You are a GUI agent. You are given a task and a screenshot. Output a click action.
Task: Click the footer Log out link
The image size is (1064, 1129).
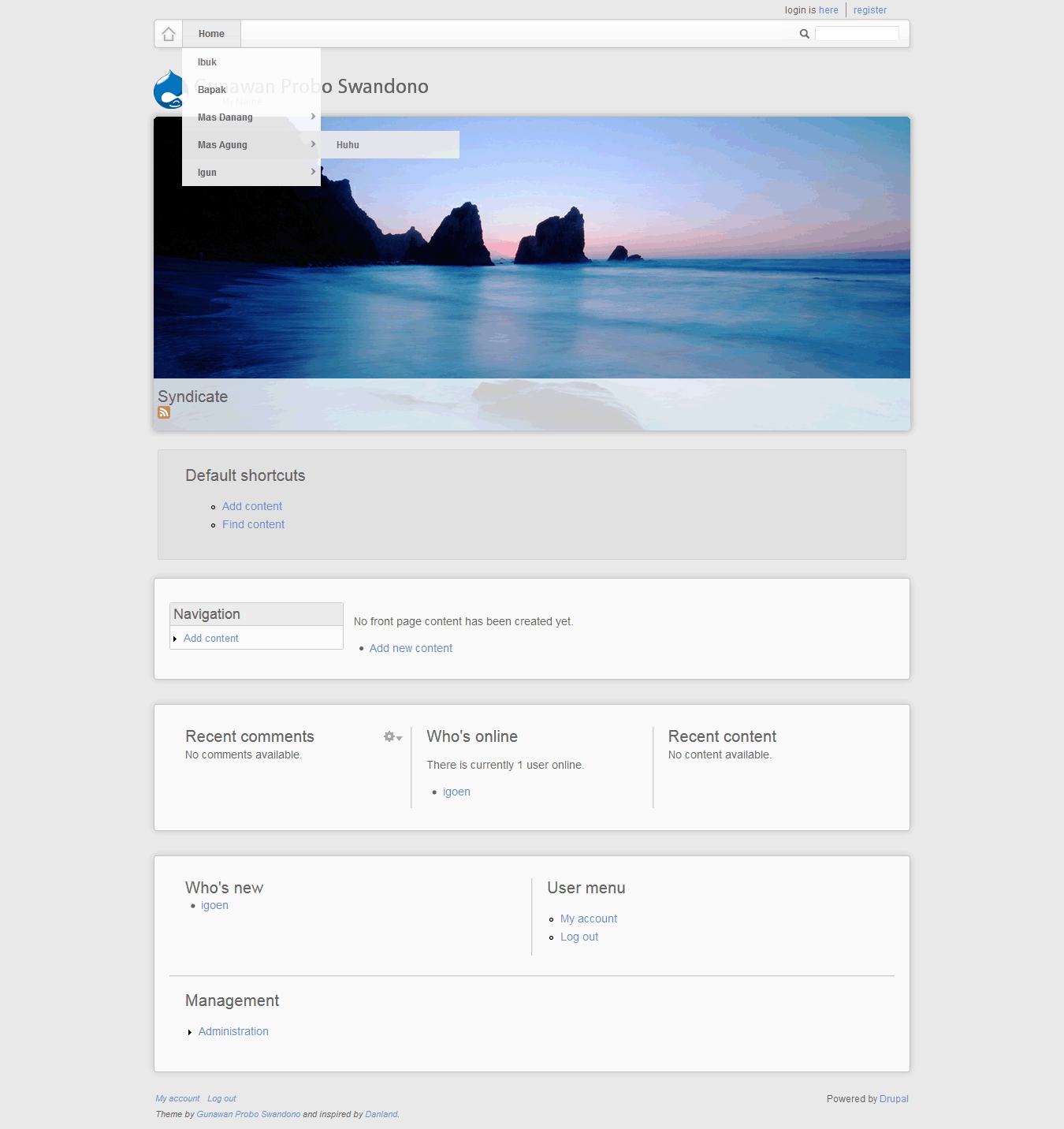click(x=221, y=1098)
